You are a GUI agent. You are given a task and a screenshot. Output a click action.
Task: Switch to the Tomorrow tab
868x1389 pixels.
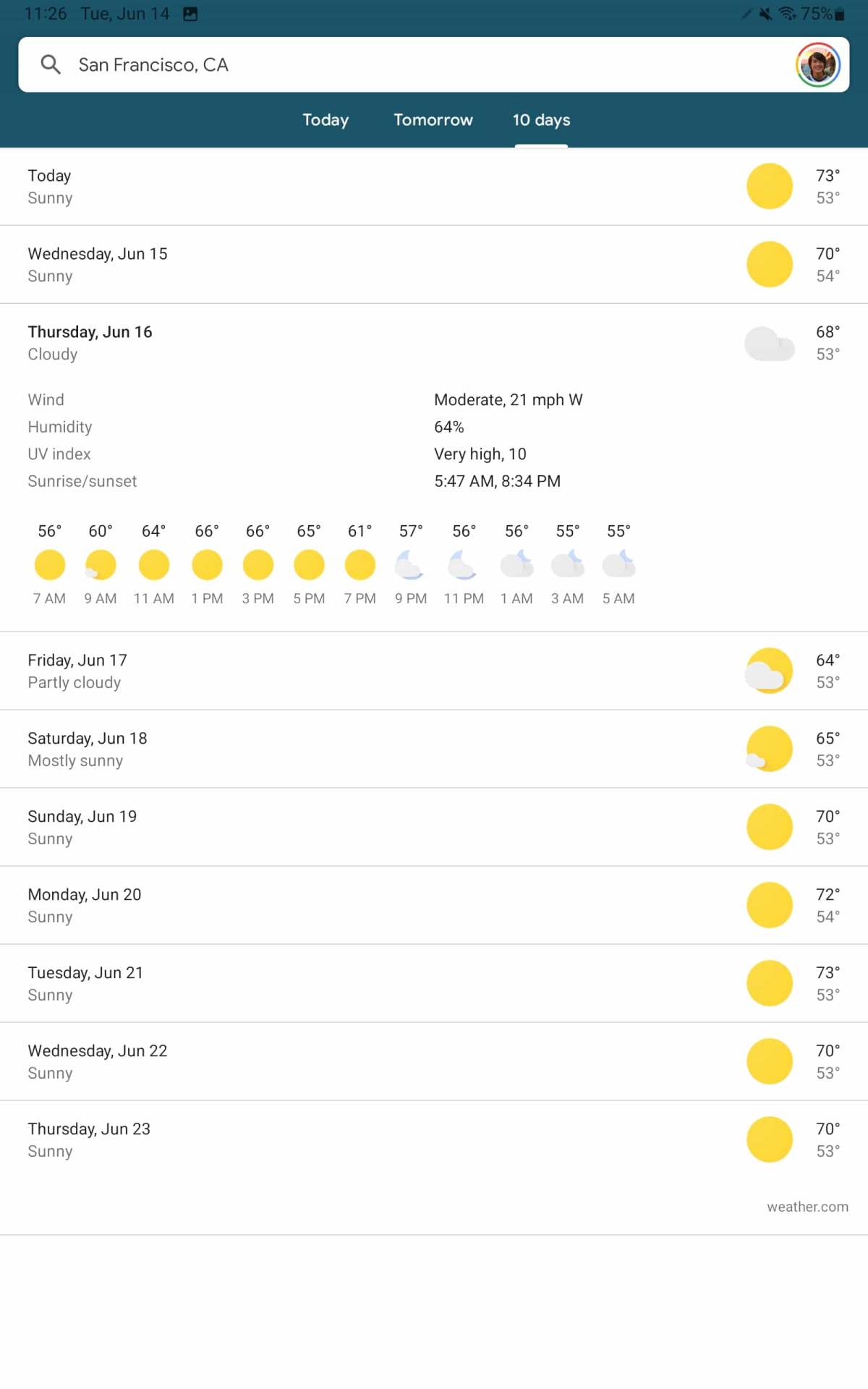coord(433,120)
